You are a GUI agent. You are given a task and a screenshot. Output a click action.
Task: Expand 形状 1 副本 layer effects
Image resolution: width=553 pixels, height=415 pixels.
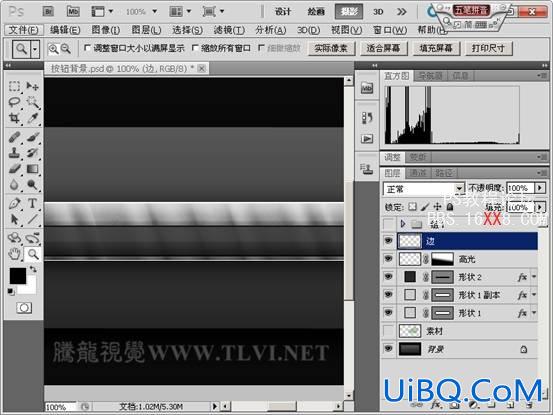point(534,295)
